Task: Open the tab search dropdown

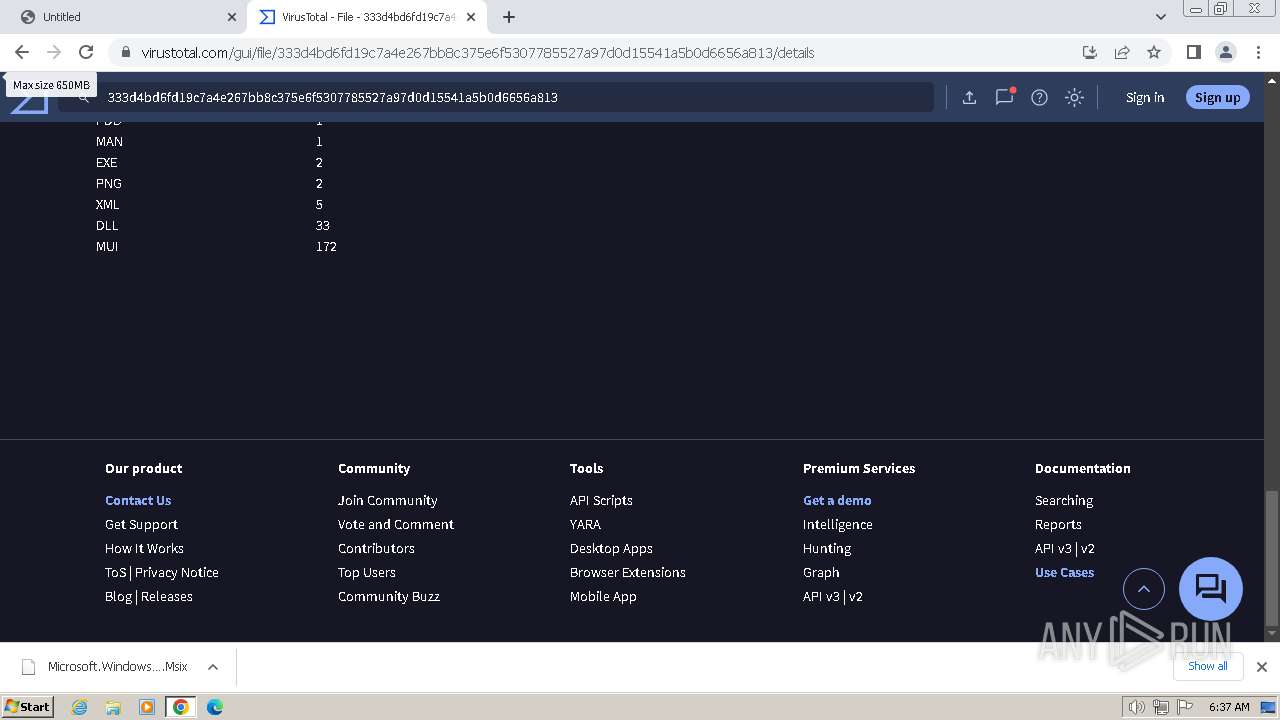Action: point(1160,17)
